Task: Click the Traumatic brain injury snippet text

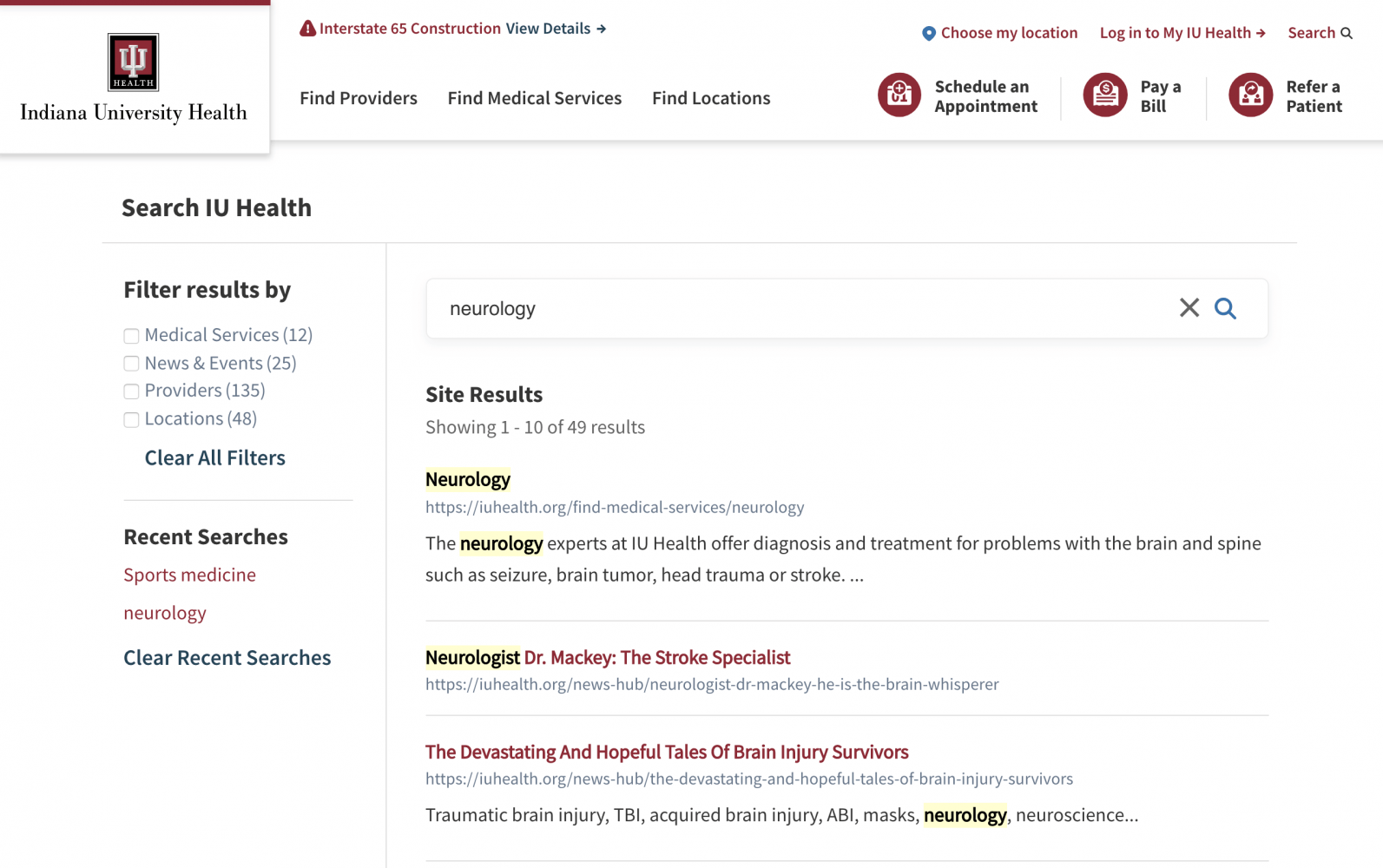Action: (x=781, y=815)
